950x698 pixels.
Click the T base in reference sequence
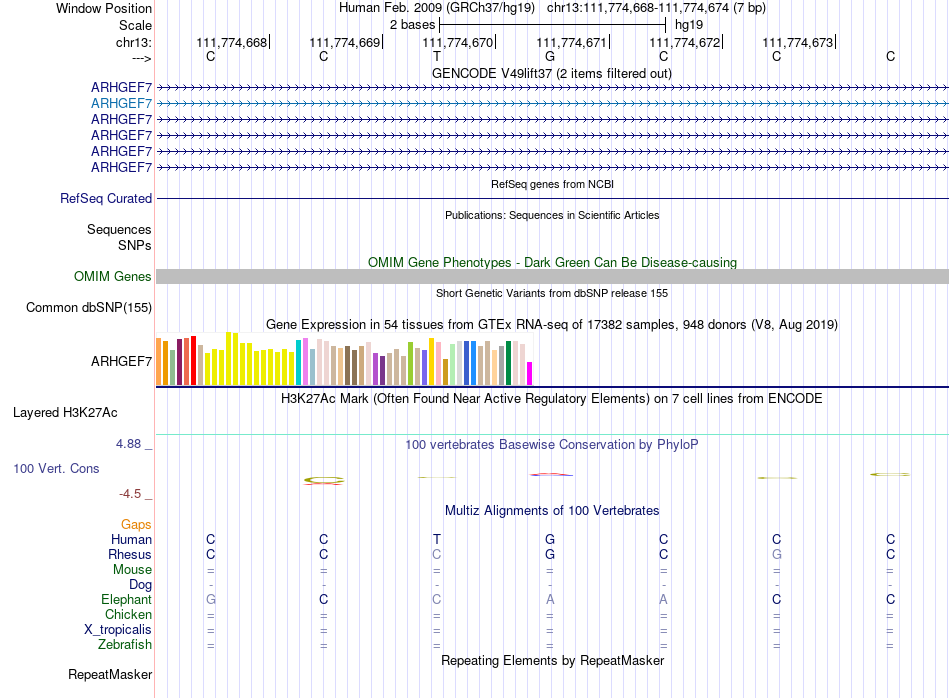(437, 56)
